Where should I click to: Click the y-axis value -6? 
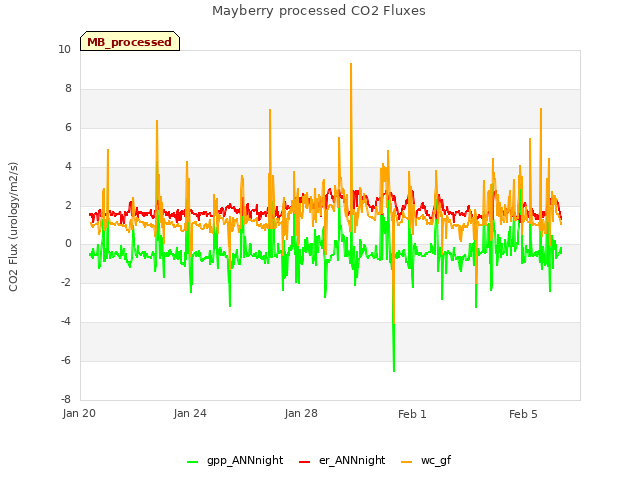pos(66,360)
